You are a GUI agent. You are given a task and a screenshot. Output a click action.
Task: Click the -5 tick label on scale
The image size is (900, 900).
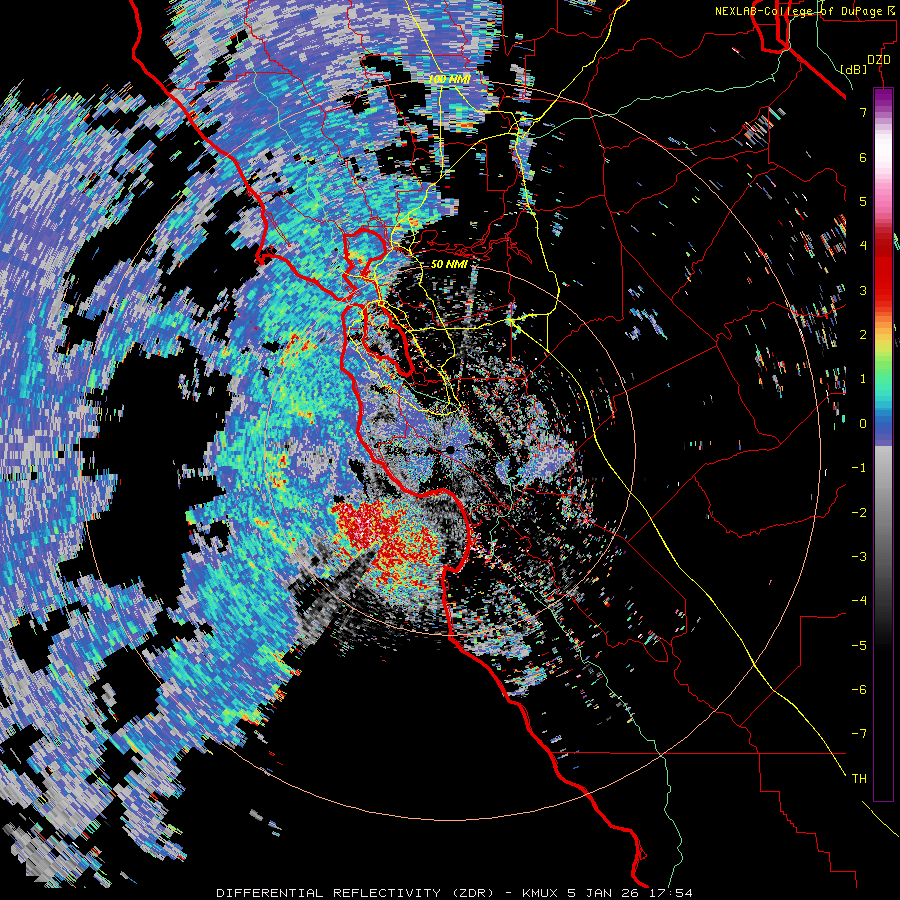859,646
